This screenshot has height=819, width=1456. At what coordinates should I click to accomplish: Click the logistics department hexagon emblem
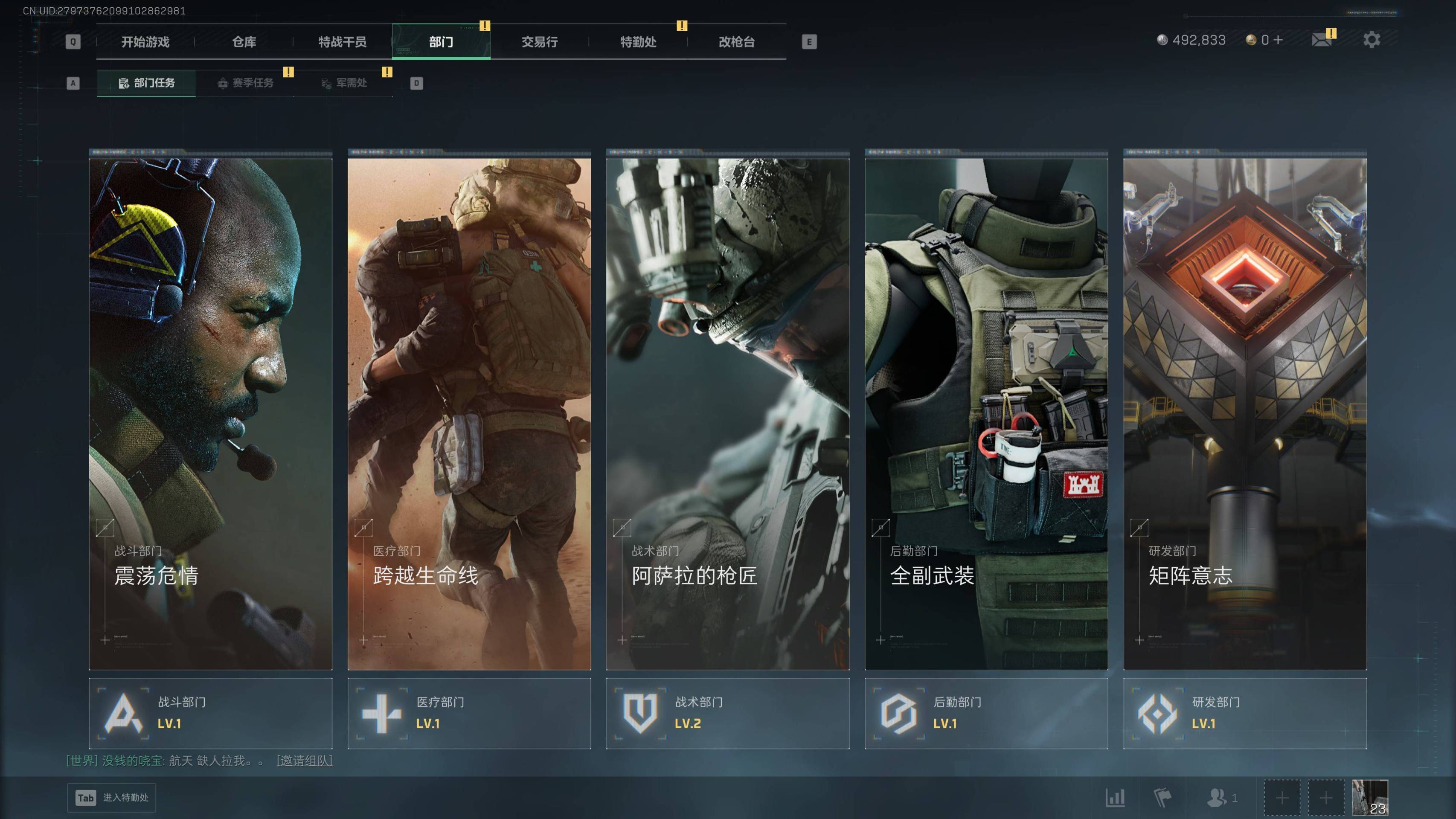pyautogui.click(x=899, y=713)
